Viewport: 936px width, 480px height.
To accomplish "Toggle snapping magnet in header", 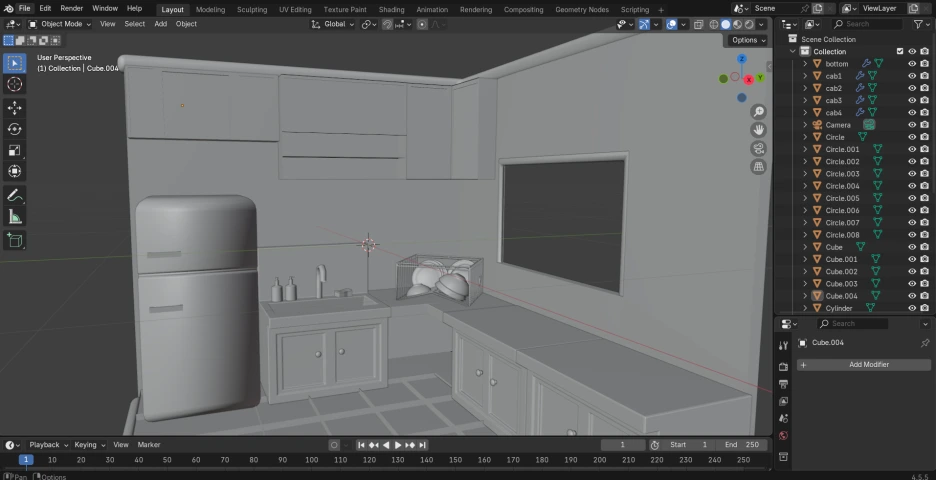I will click(387, 24).
